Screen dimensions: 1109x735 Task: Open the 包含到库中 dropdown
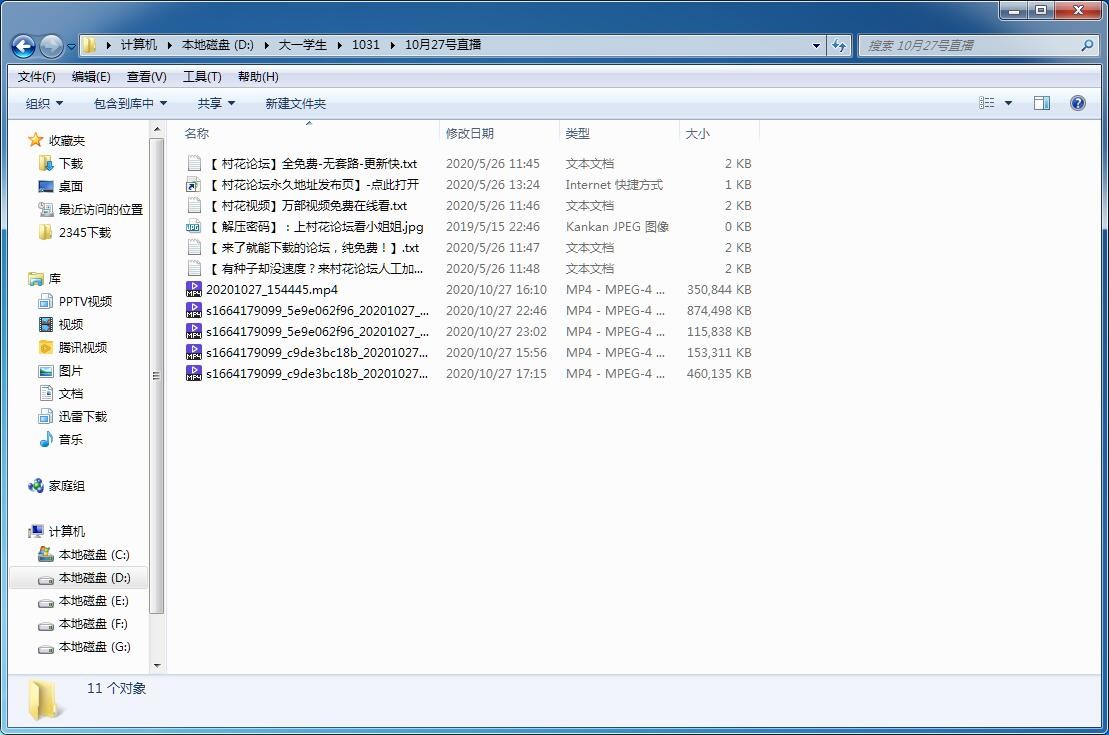point(130,103)
